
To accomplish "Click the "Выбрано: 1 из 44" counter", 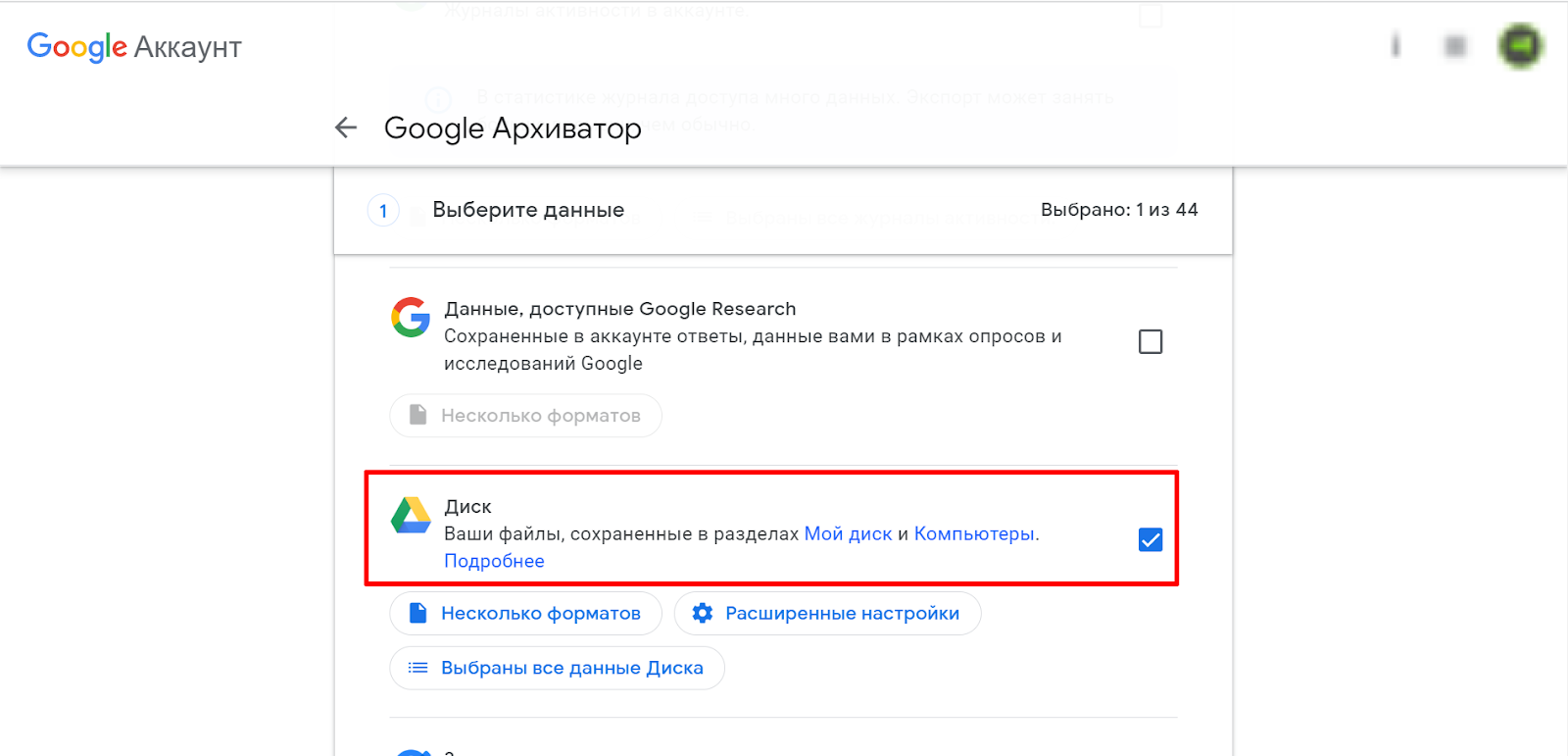I will click(x=1119, y=210).
